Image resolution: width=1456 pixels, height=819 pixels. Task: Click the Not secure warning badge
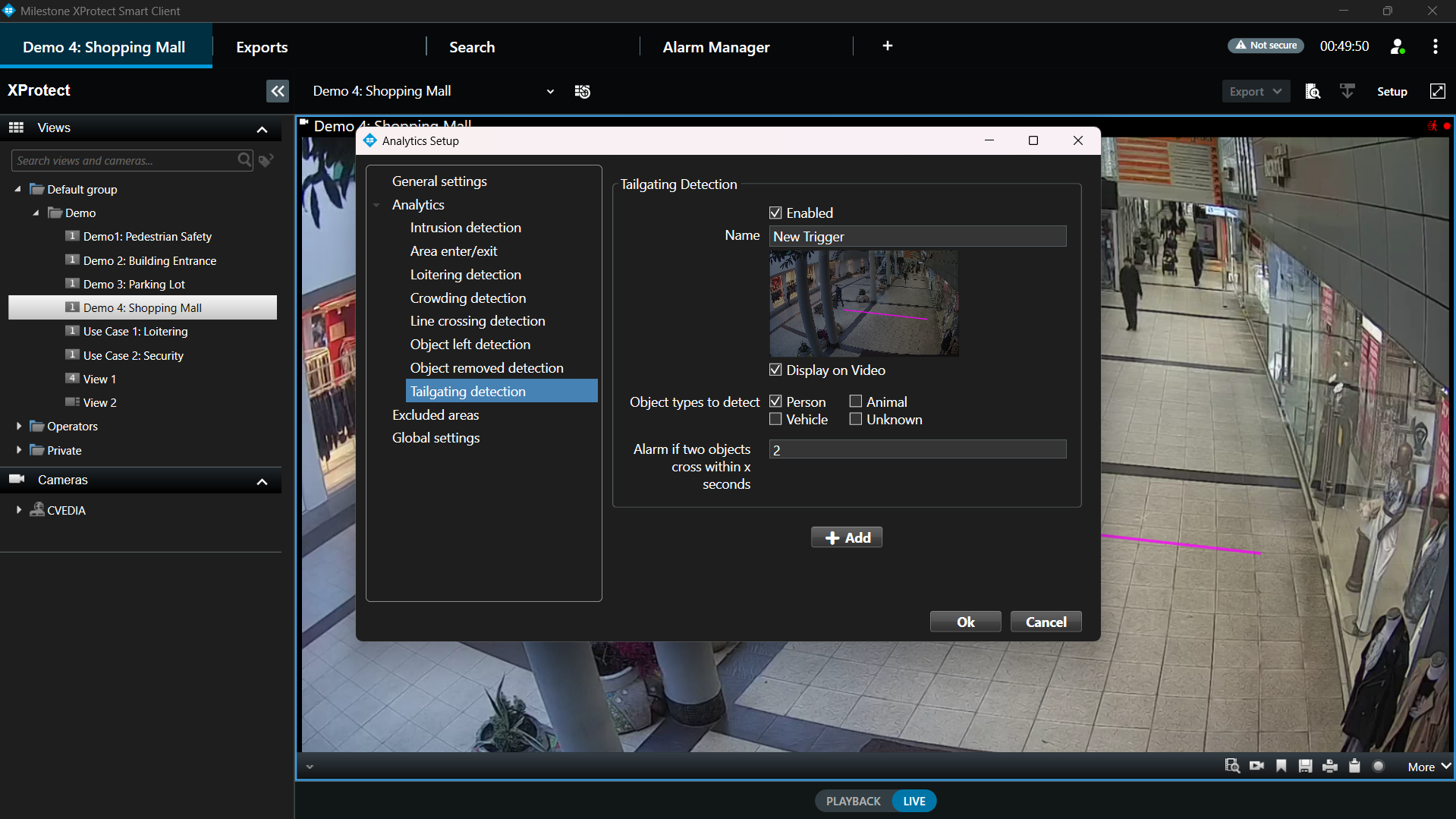point(1265,46)
